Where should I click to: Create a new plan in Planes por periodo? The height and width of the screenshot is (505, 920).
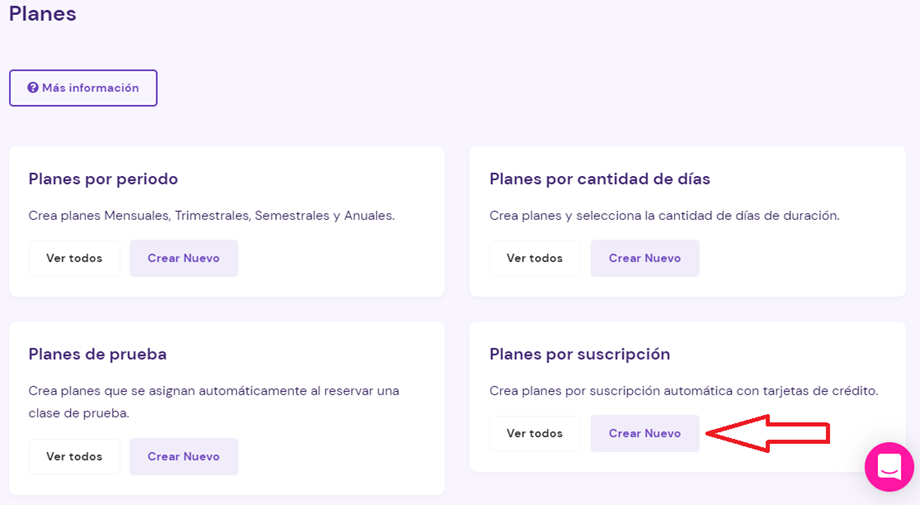[184, 258]
